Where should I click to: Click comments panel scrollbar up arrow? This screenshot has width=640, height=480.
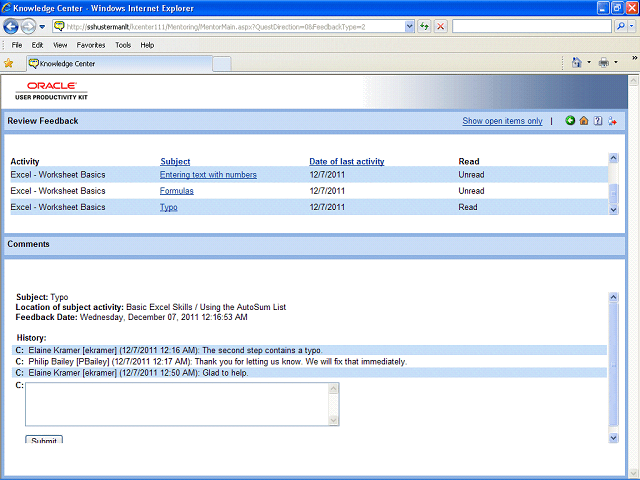click(613, 297)
